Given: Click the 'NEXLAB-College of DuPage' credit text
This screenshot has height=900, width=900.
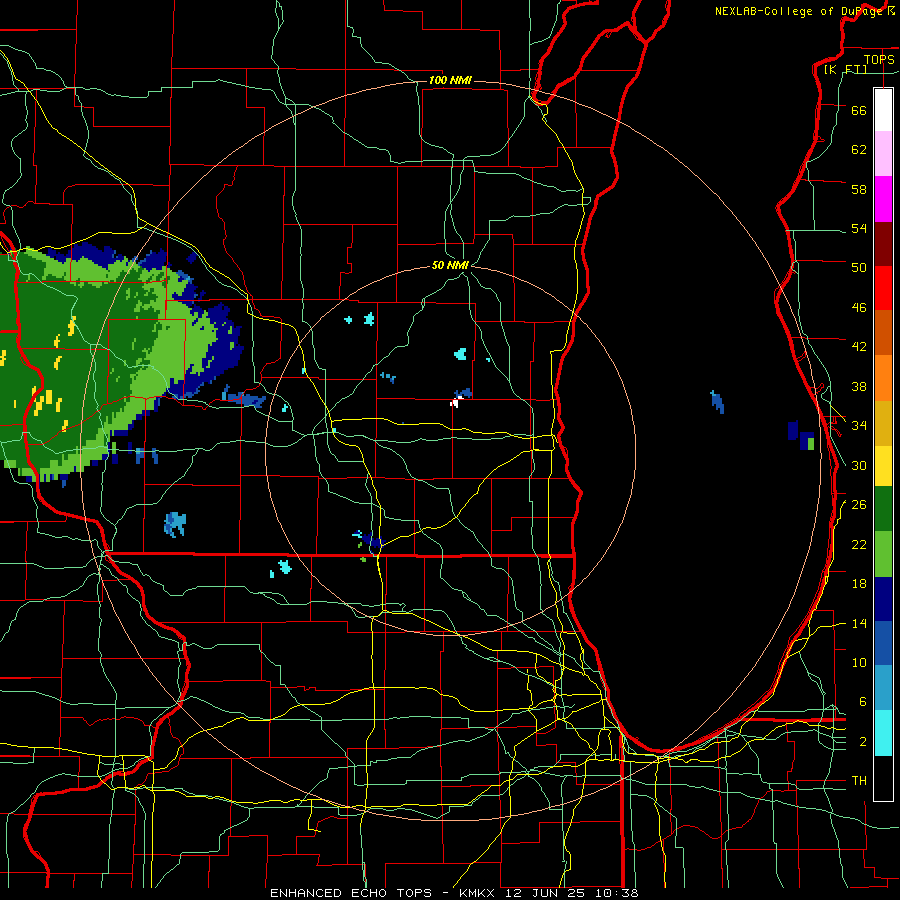Looking at the screenshot, I should pos(799,11).
